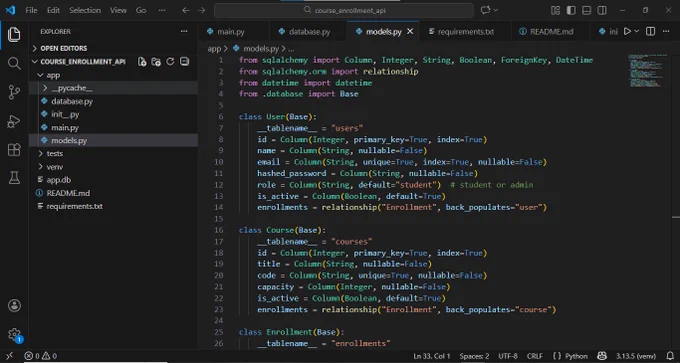Image resolution: width=680 pixels, height=363 pixels.
Task: Open the Extensions view
Action: click(x=14, y=150)
